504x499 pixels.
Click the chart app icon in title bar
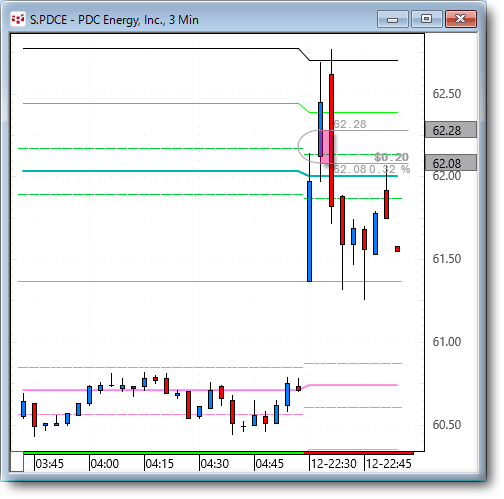point(18,20)
